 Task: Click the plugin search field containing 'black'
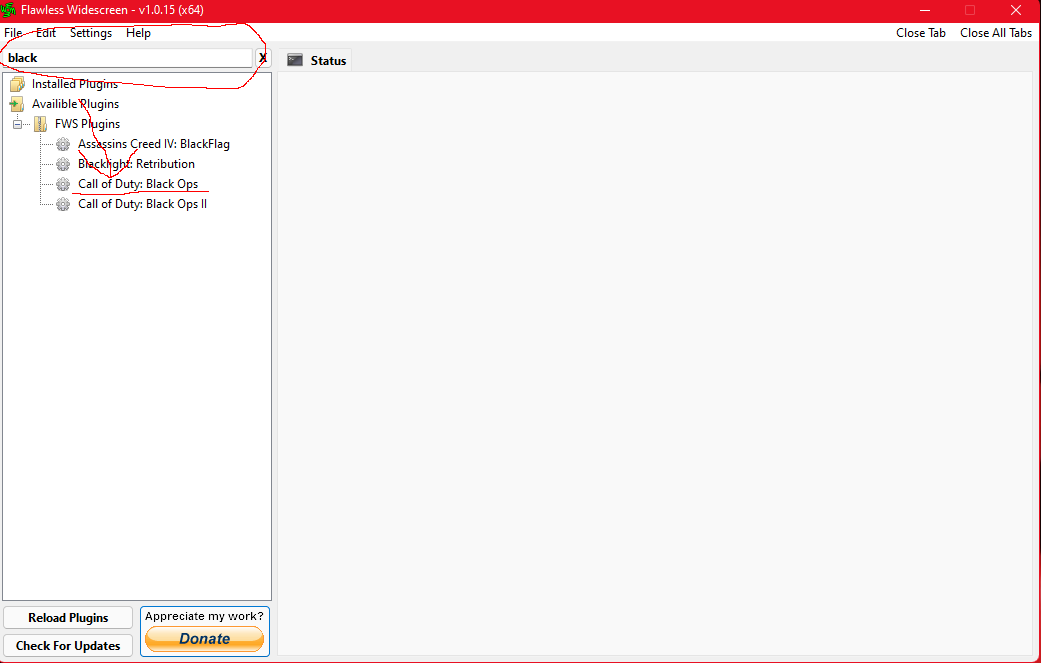coord(127,58)
